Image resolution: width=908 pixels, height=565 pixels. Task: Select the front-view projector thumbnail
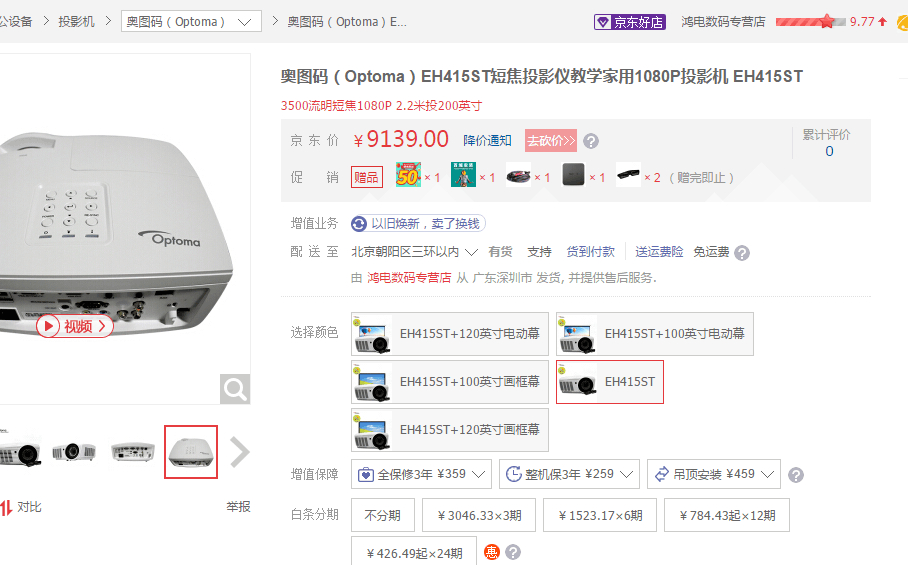[20, 452]
